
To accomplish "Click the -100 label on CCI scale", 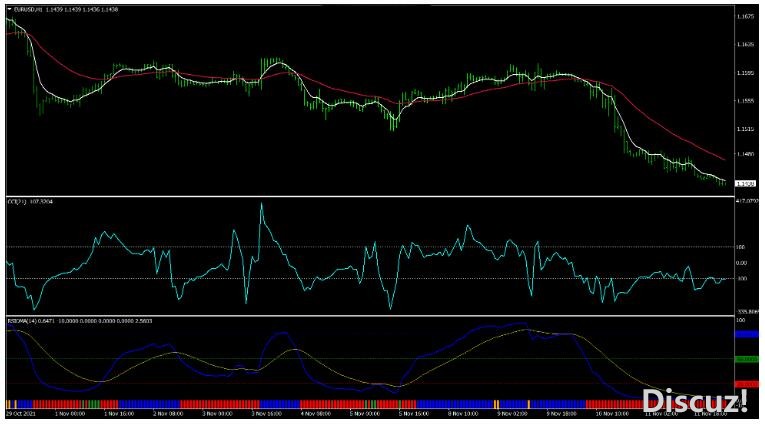I will pyautogui.click(x=741, y=279).
